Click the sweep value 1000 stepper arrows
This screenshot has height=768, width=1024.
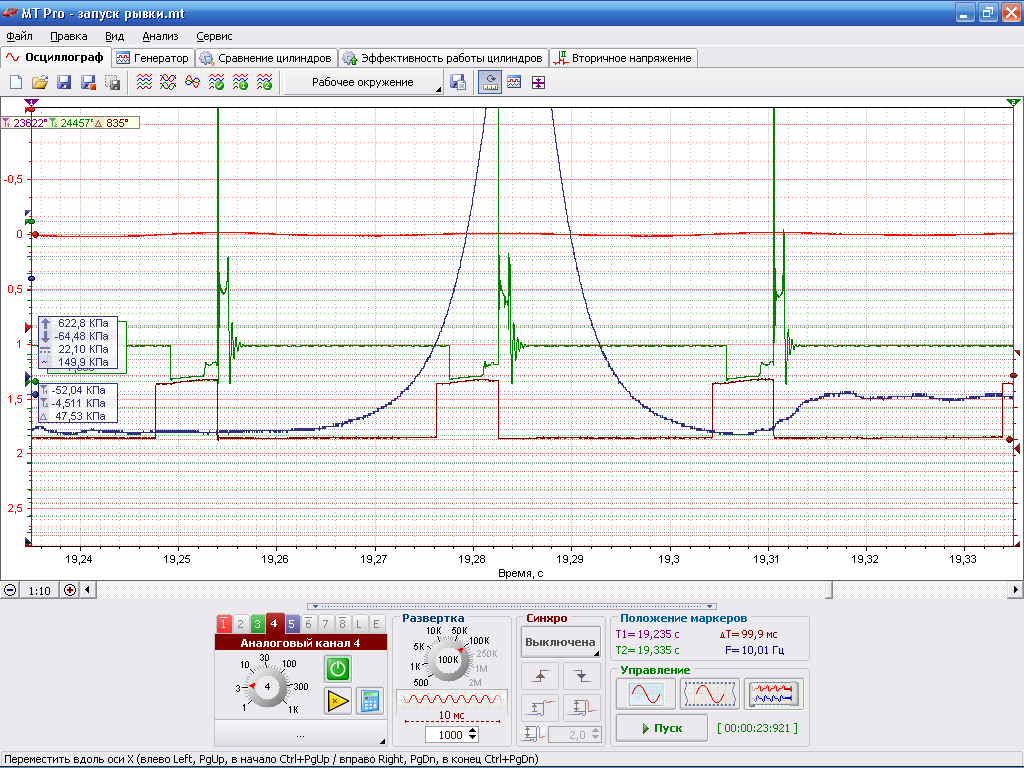click(473, 735)
